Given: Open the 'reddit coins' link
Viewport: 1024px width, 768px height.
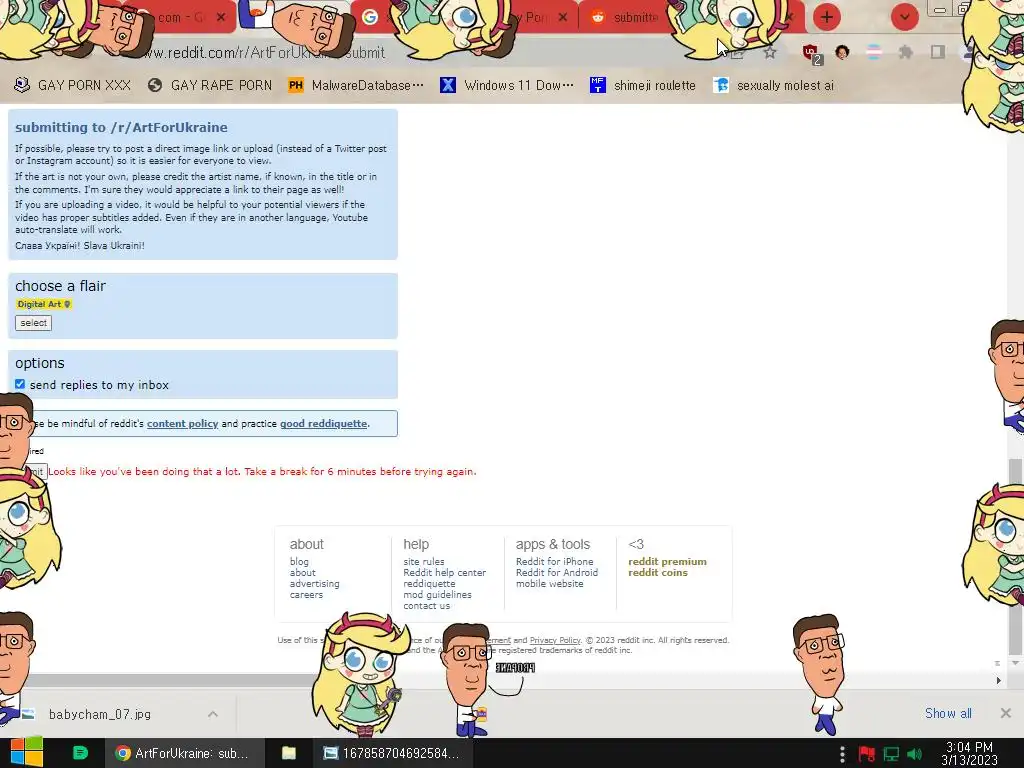Looking at the screenshot, I should click(x=658, y=573).
